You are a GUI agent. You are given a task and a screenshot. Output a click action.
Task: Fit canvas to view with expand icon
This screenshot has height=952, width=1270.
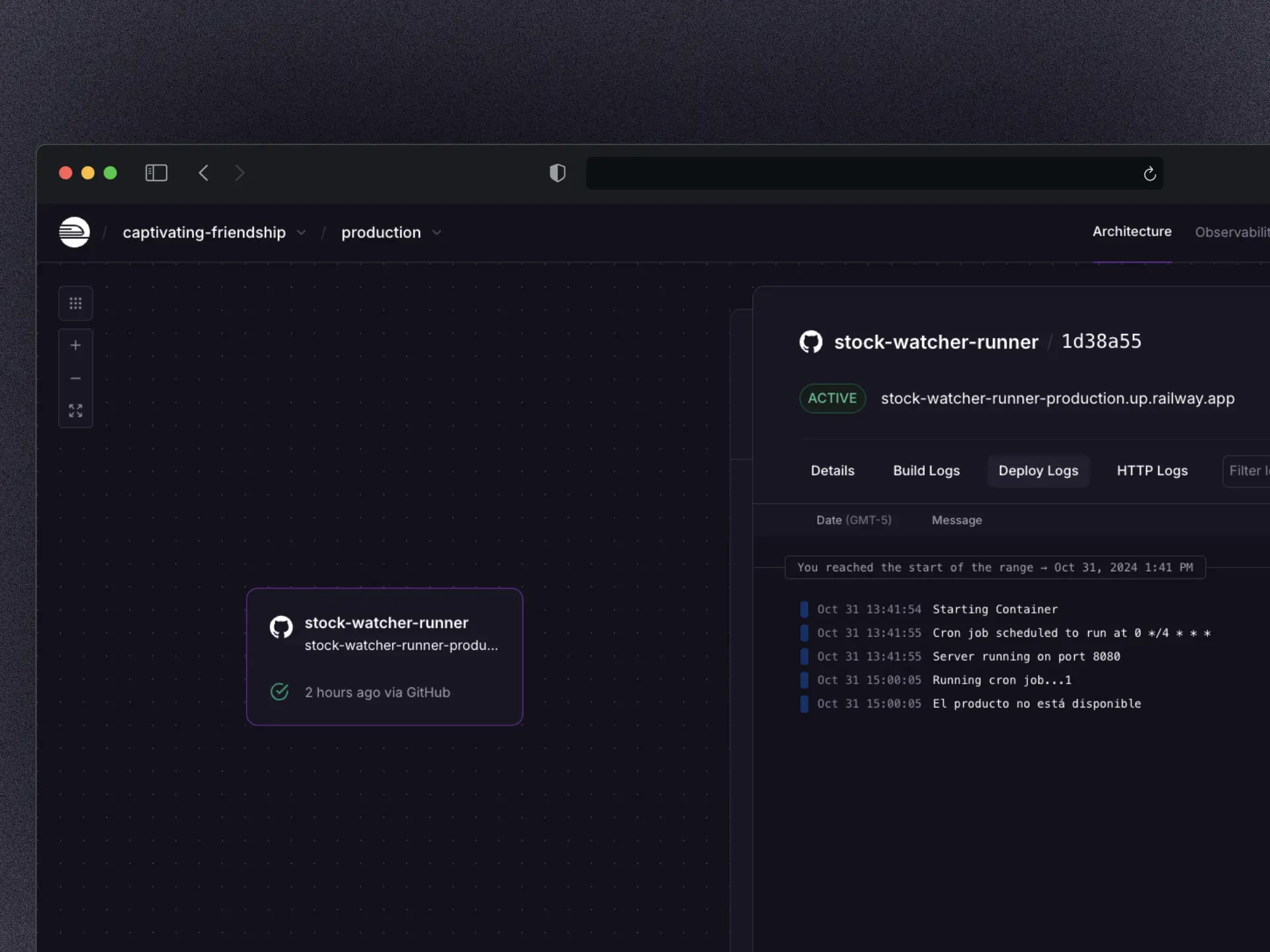pyautogui.click(x=75, y=411)
